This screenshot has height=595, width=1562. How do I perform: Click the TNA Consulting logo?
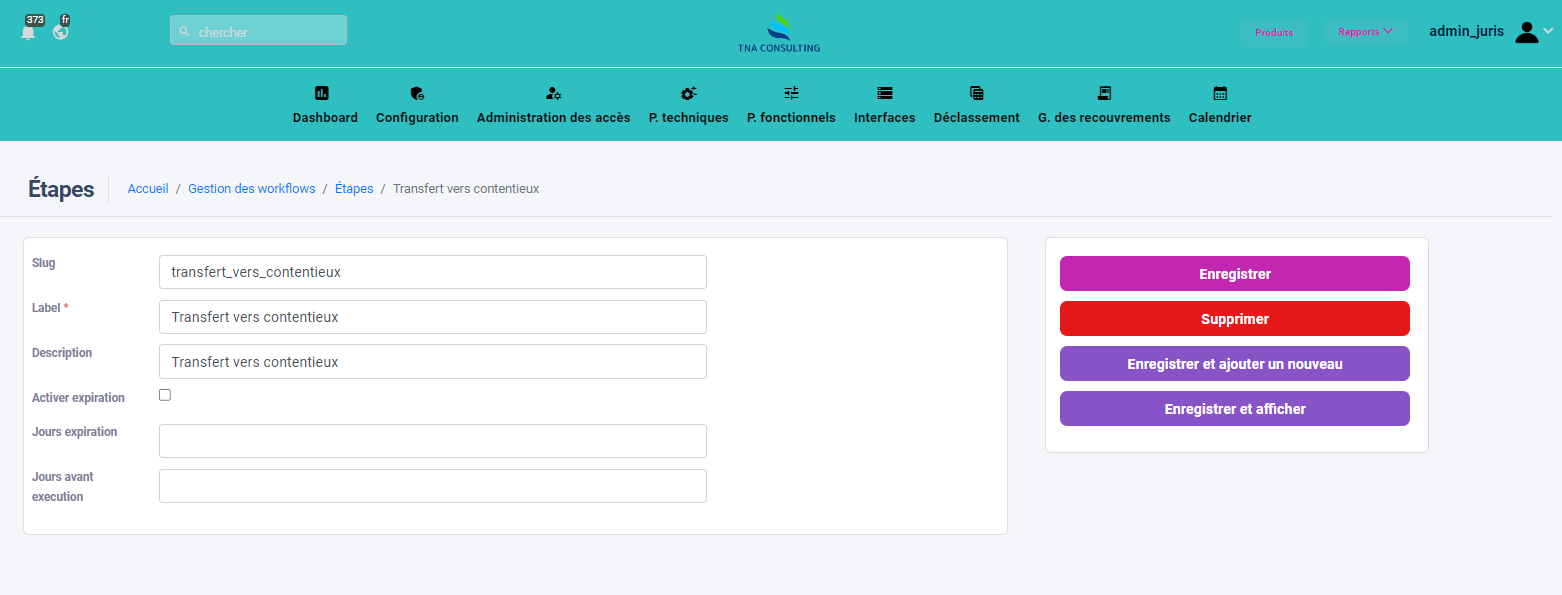[779, 33]
